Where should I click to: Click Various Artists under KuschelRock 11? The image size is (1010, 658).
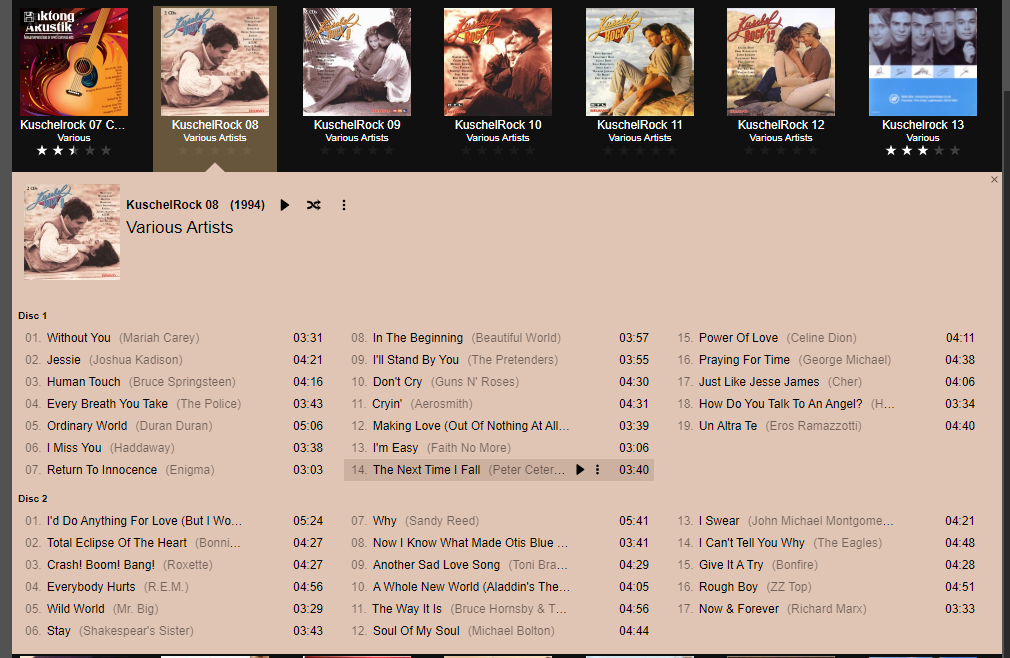[640, 138]
